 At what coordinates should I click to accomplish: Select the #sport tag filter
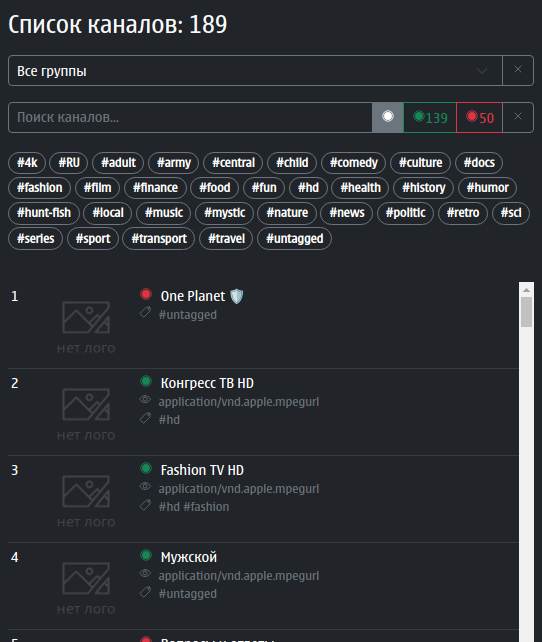pyautogui.click(x=93, y=238)
